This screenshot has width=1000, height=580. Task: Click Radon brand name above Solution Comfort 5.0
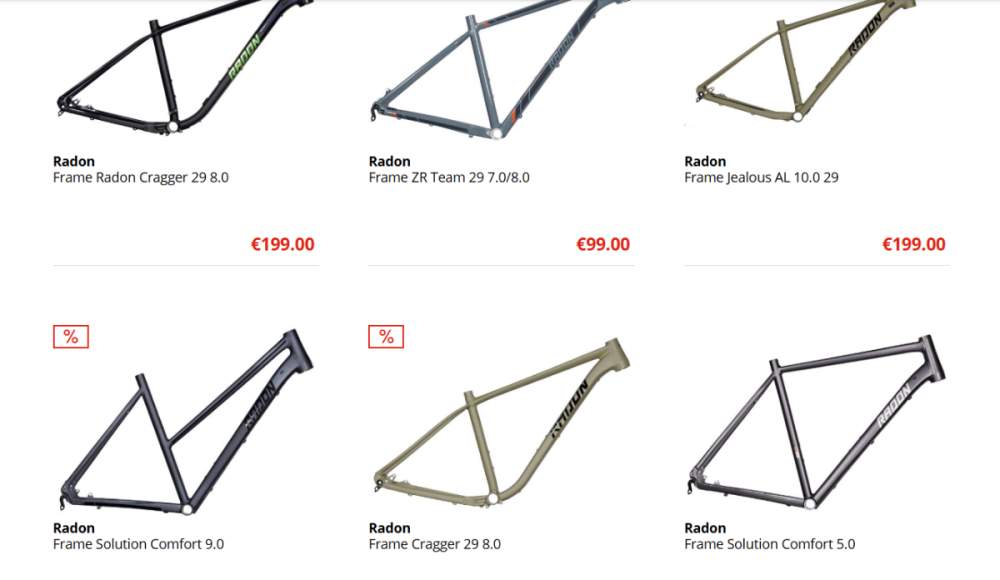coord(705,528)
